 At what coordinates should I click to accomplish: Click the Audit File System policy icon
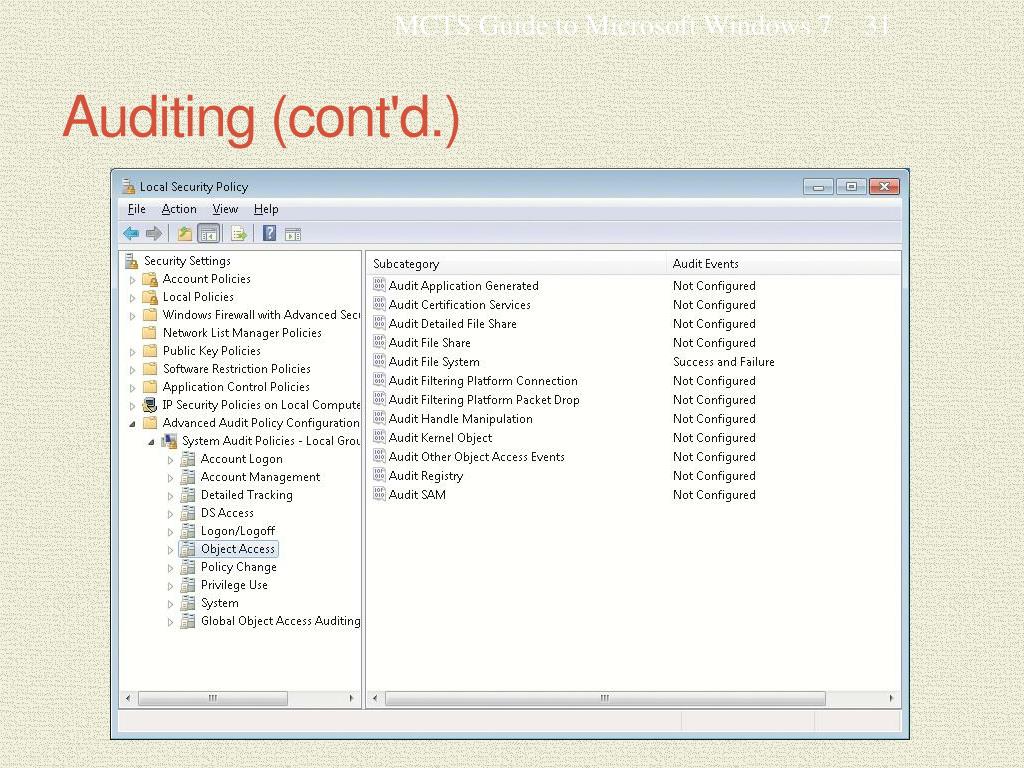379,360
